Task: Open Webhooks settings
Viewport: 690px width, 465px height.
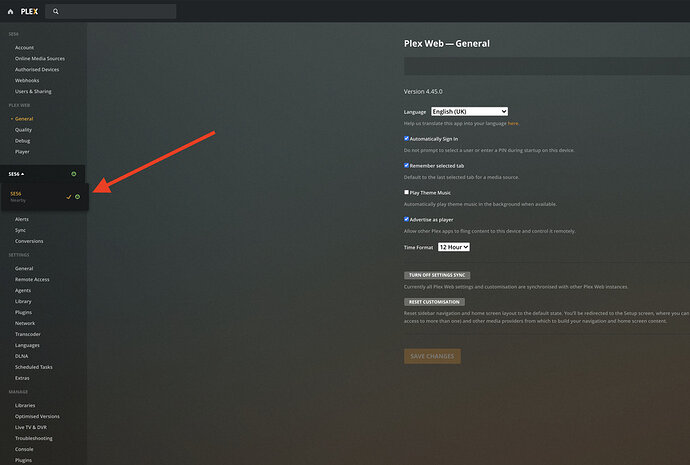Action: (x=27, y=81)
